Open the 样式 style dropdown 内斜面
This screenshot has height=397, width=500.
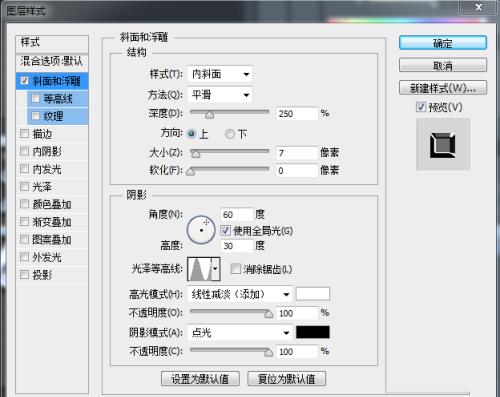(x=220, y=74)
